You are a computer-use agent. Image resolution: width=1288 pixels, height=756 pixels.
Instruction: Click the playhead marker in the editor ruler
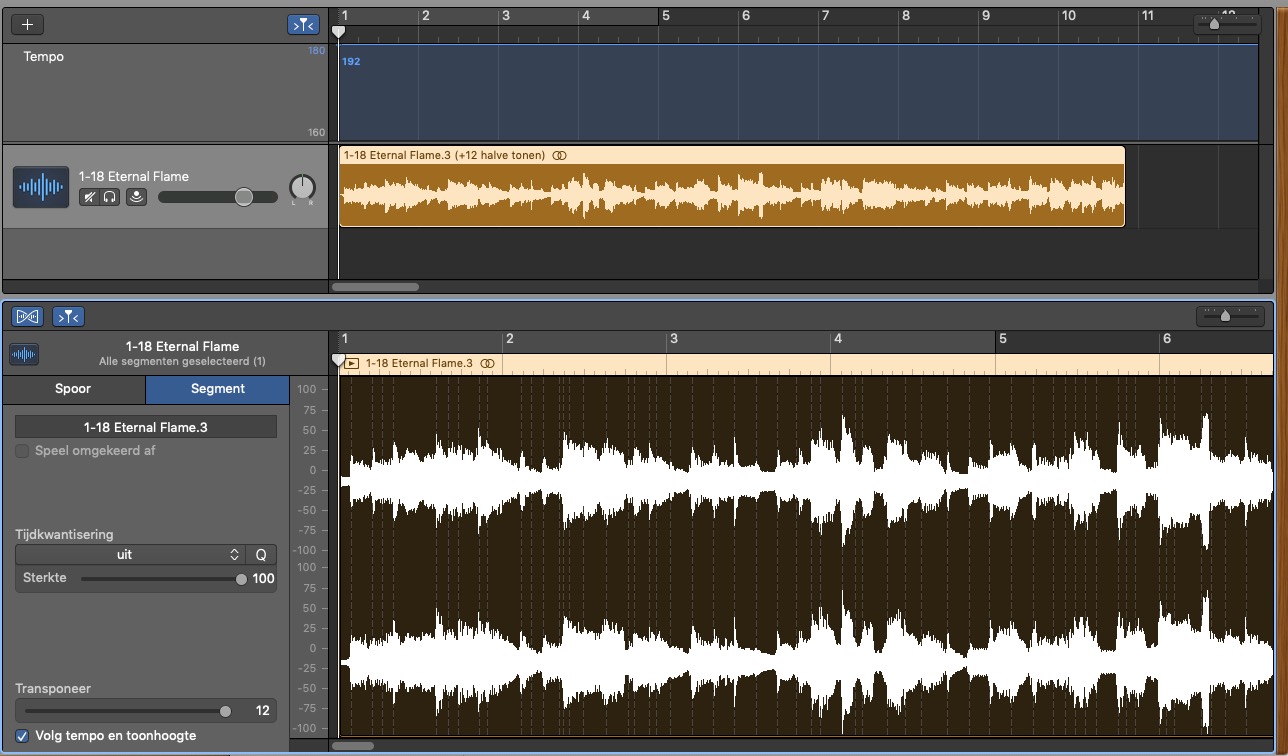[338, 358]
